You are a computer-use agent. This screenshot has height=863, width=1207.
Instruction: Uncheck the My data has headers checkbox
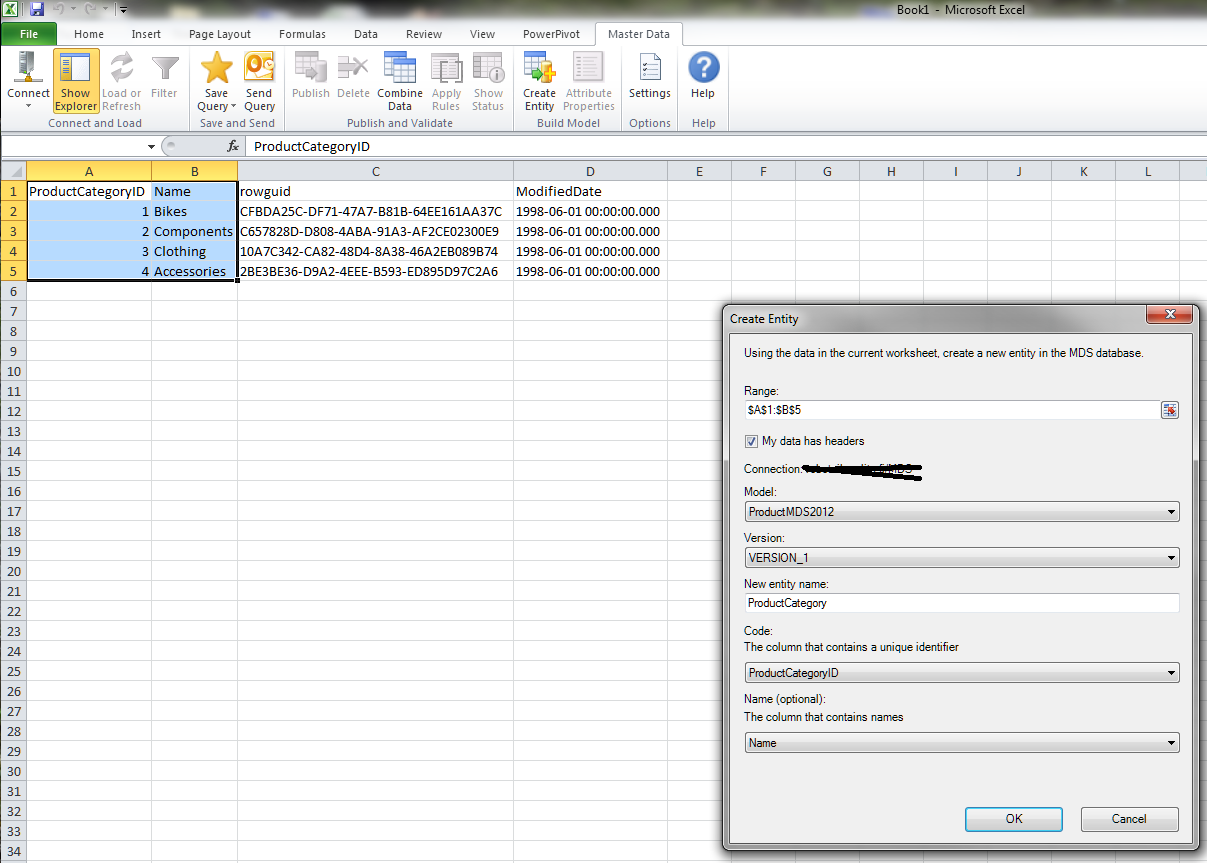(x=752, y=441)
